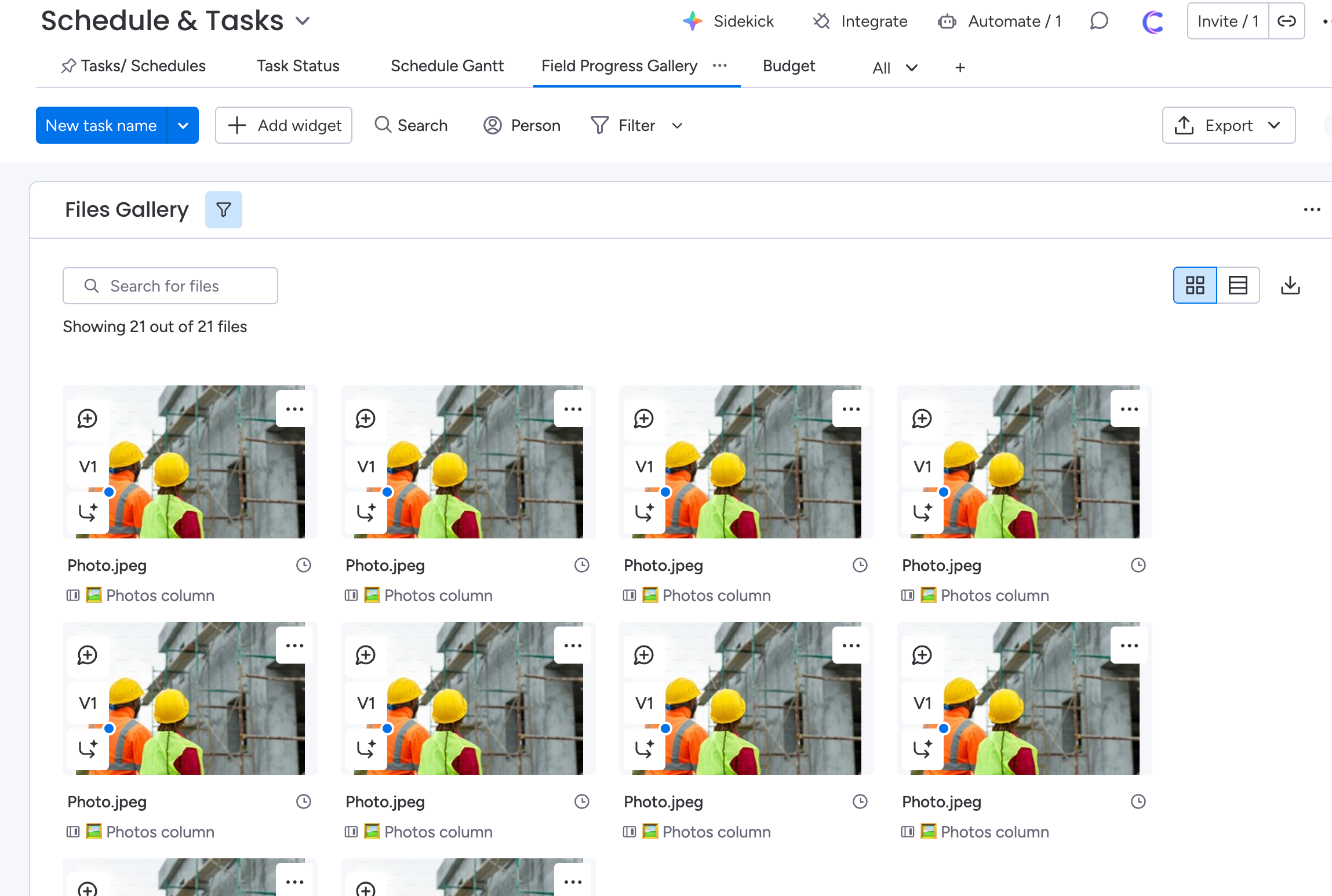Download all files from the gallery
The image size is (1332, 896).
tap(1290, 285)
